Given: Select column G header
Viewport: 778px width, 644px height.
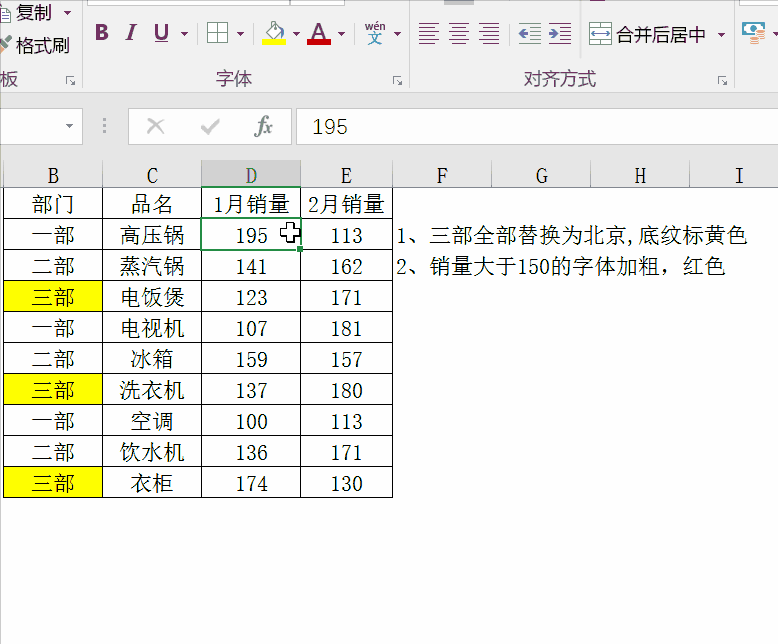Looking at the screenshot, I should pos(541,175).
